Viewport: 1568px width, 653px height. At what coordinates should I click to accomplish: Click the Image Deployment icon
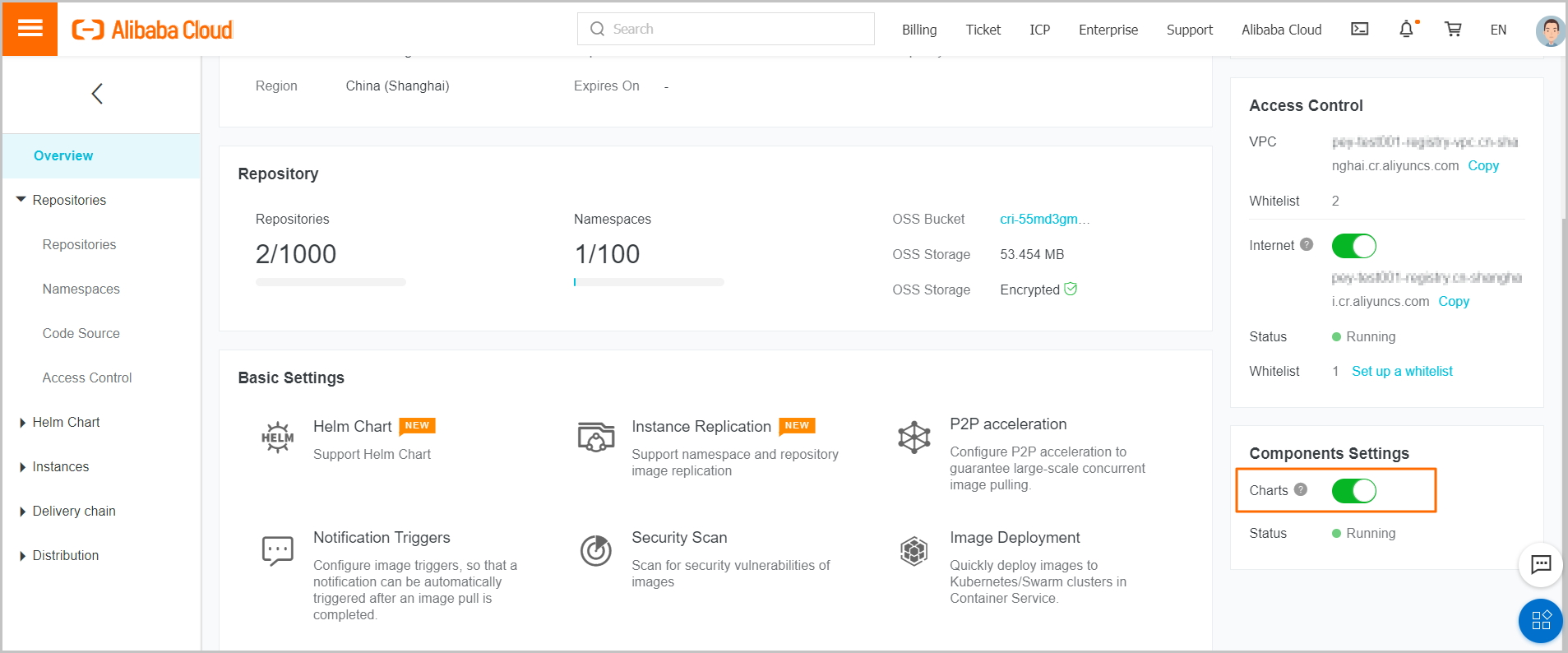coord(914,551)
